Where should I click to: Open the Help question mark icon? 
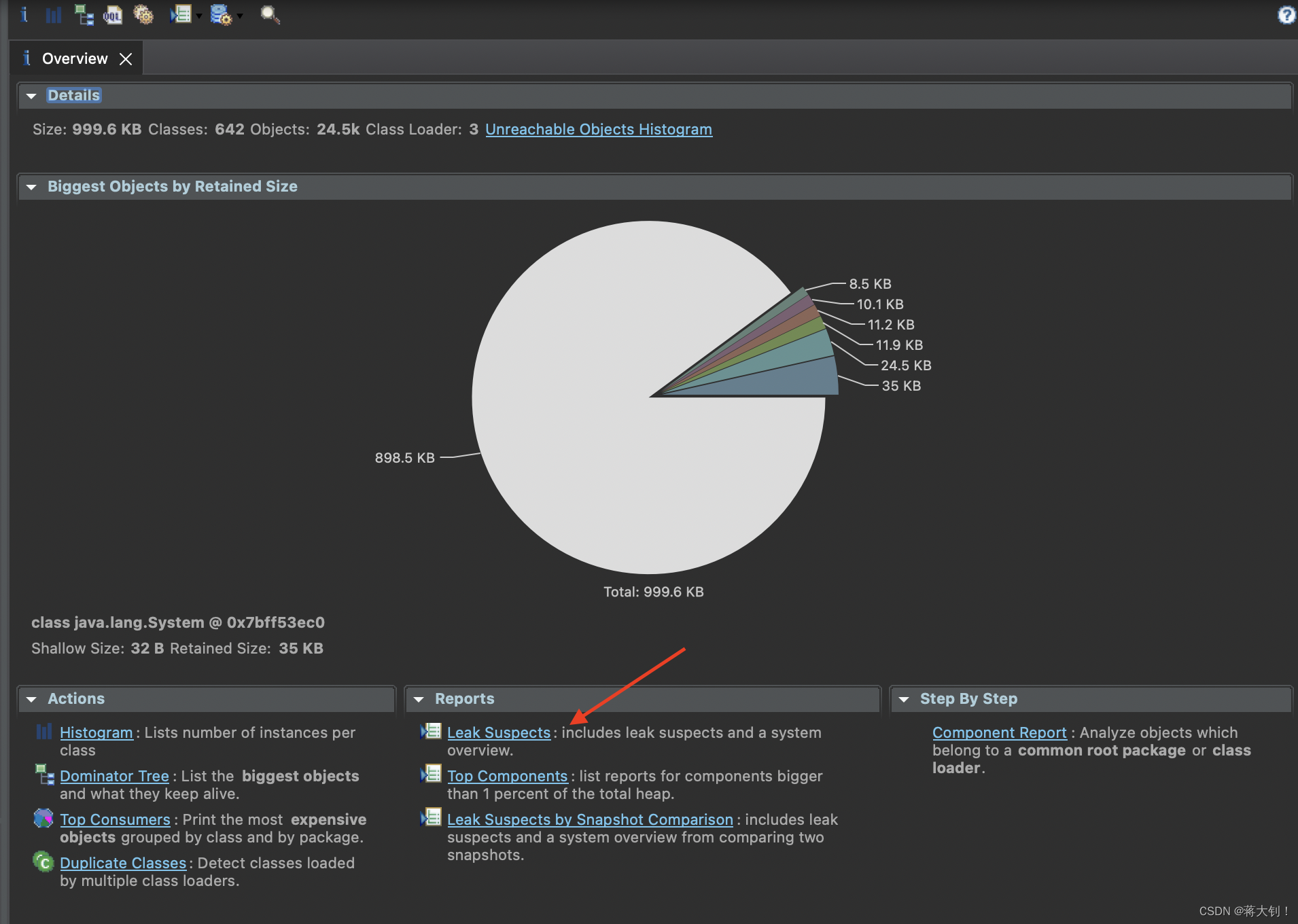[x=1286, y=15]
